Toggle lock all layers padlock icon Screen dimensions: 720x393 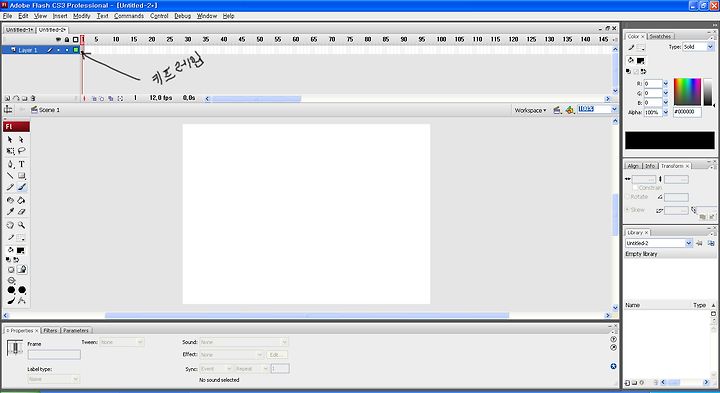tap(67, 39)
